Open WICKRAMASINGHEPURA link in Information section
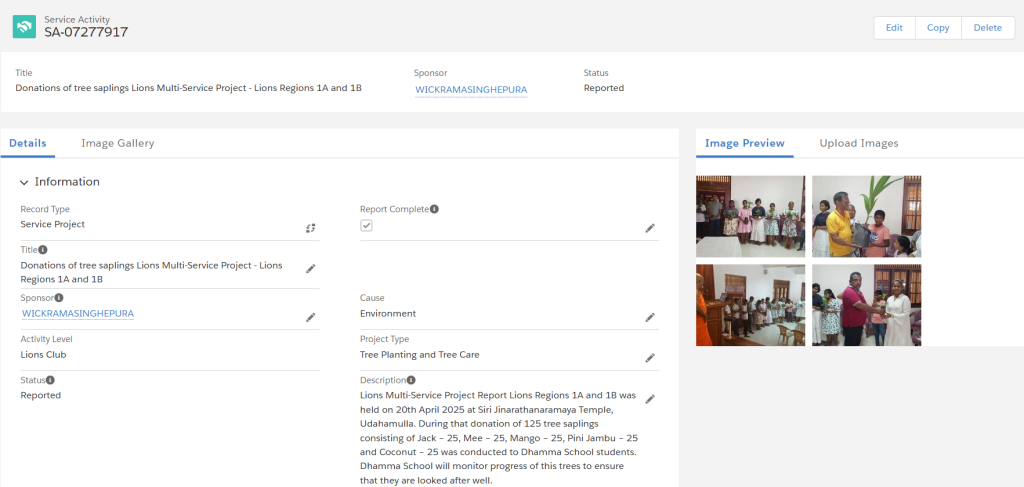Image resolution: width=1024 pixels, height=487 pixels. click(x=78, y=313)
